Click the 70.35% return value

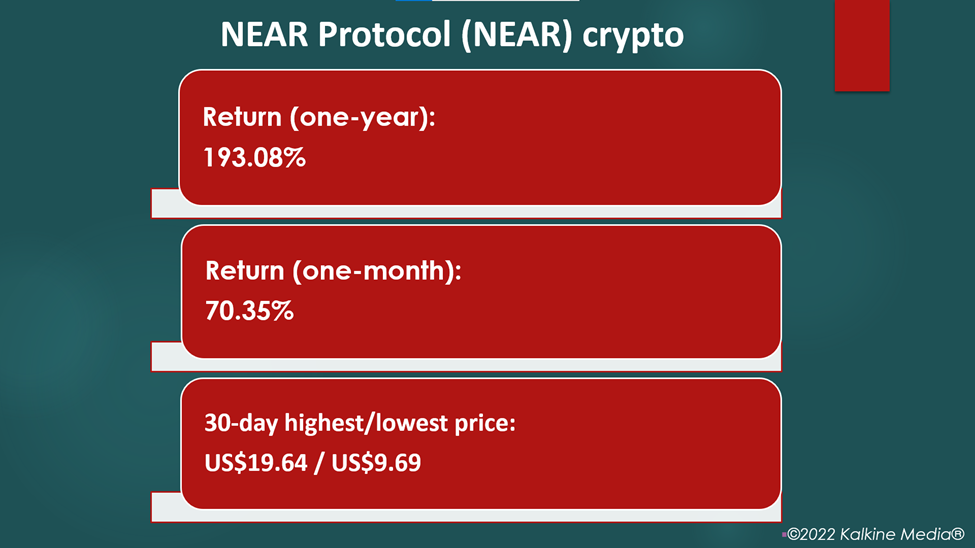[x=249, y=310]
